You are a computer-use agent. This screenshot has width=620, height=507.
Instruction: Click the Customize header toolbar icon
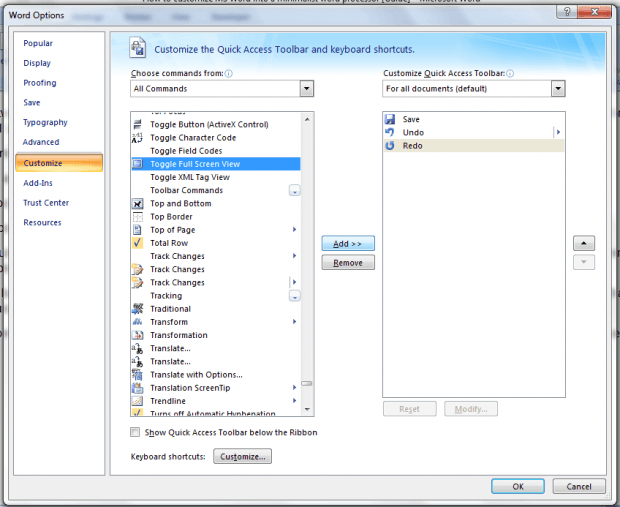[138, 48]
